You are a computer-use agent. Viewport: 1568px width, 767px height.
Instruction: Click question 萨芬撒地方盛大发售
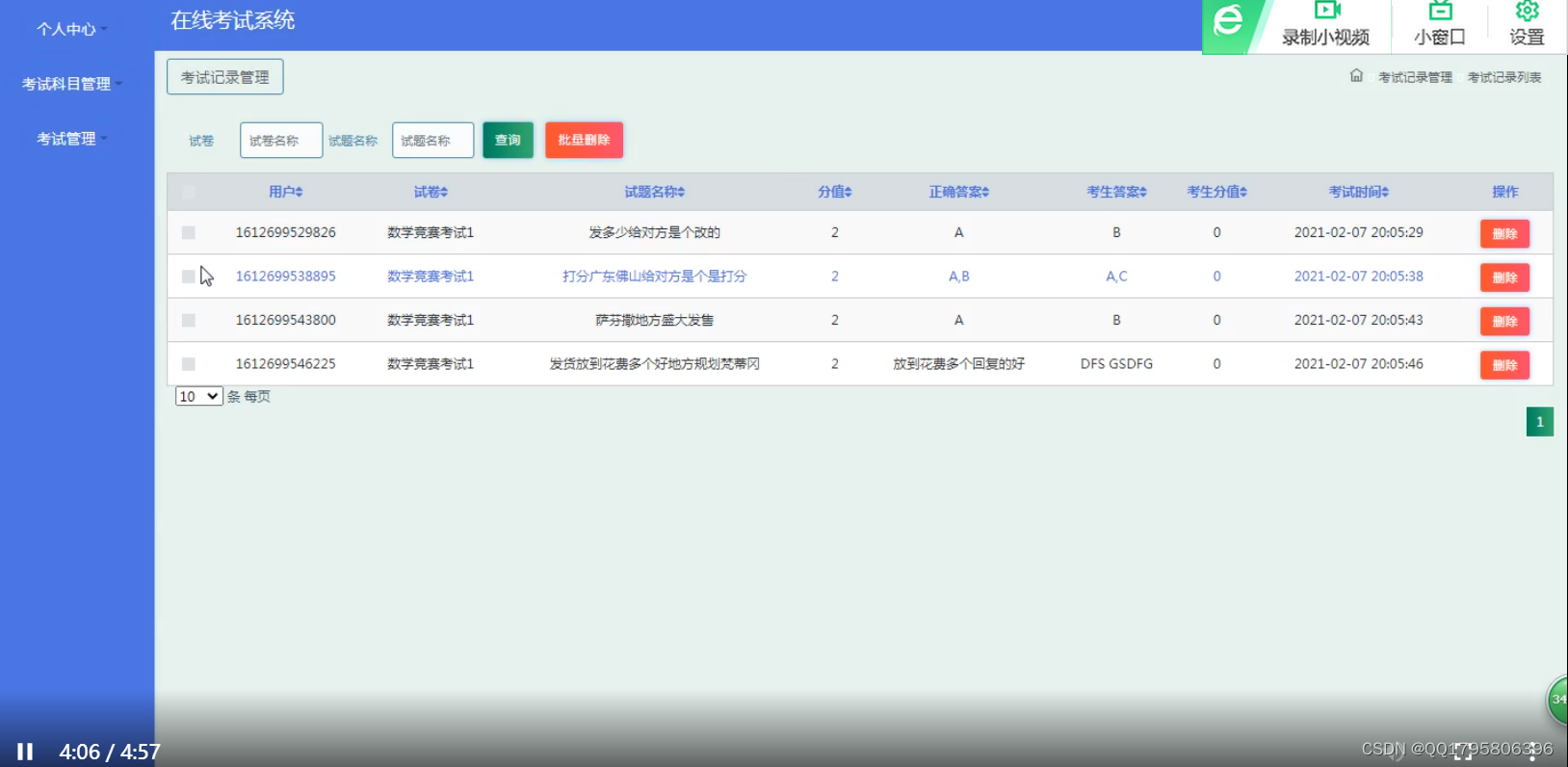coord(654,320)
